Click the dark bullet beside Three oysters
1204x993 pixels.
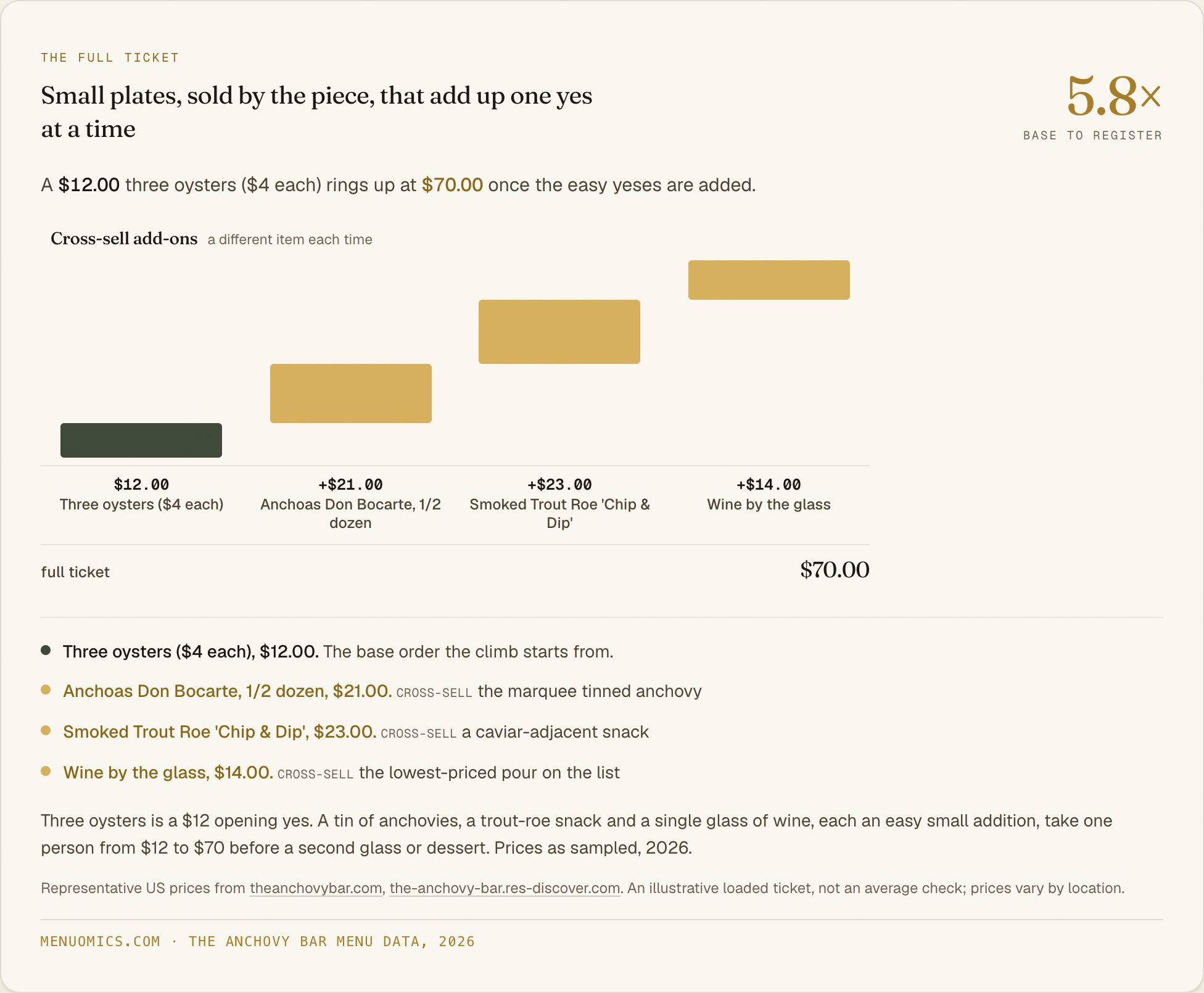point(46,650)
